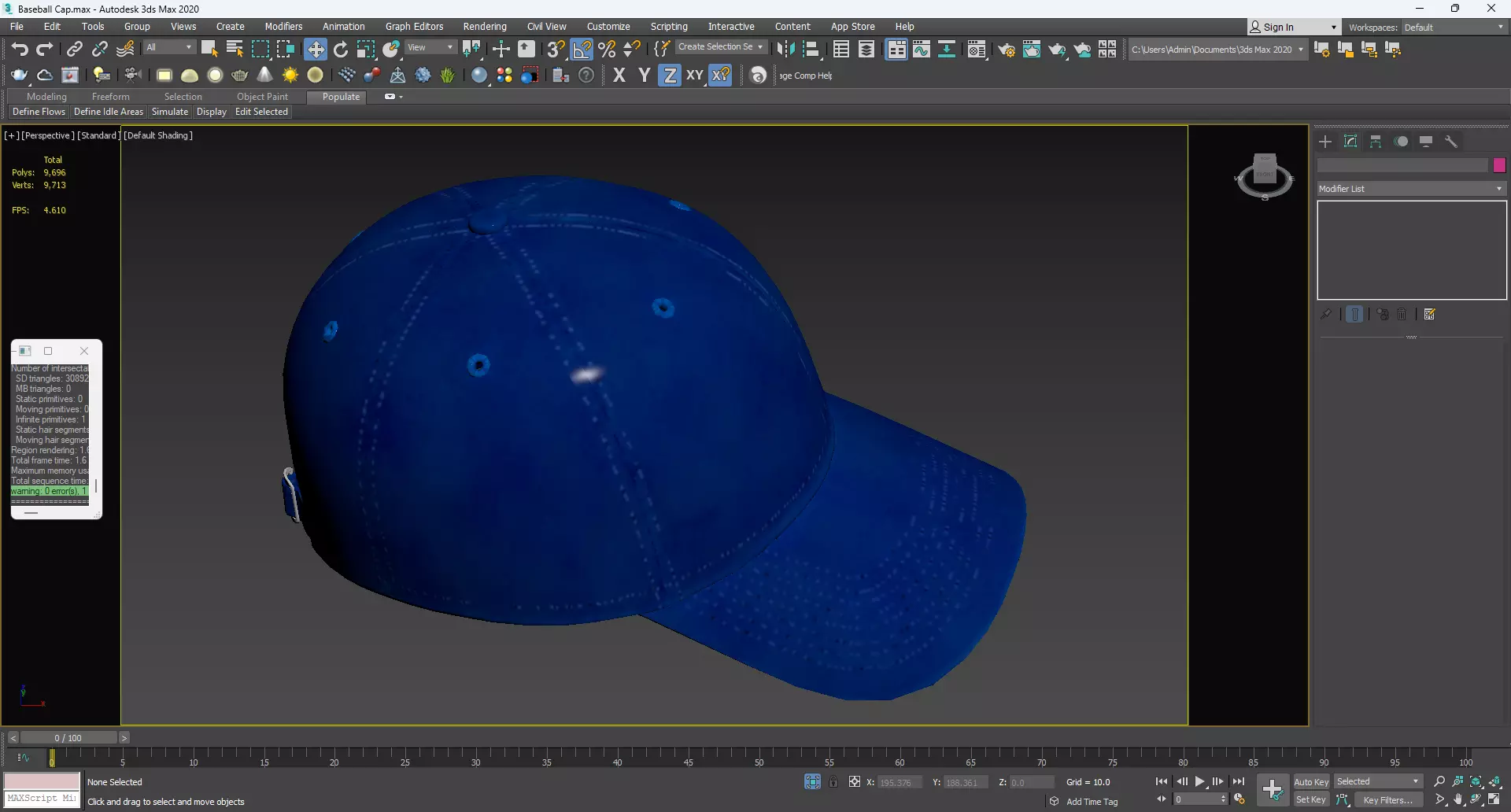The width and height of the screenshot is (1511, 812).
Task: Expand the Modifier List dropdown
Action: 1411,189
